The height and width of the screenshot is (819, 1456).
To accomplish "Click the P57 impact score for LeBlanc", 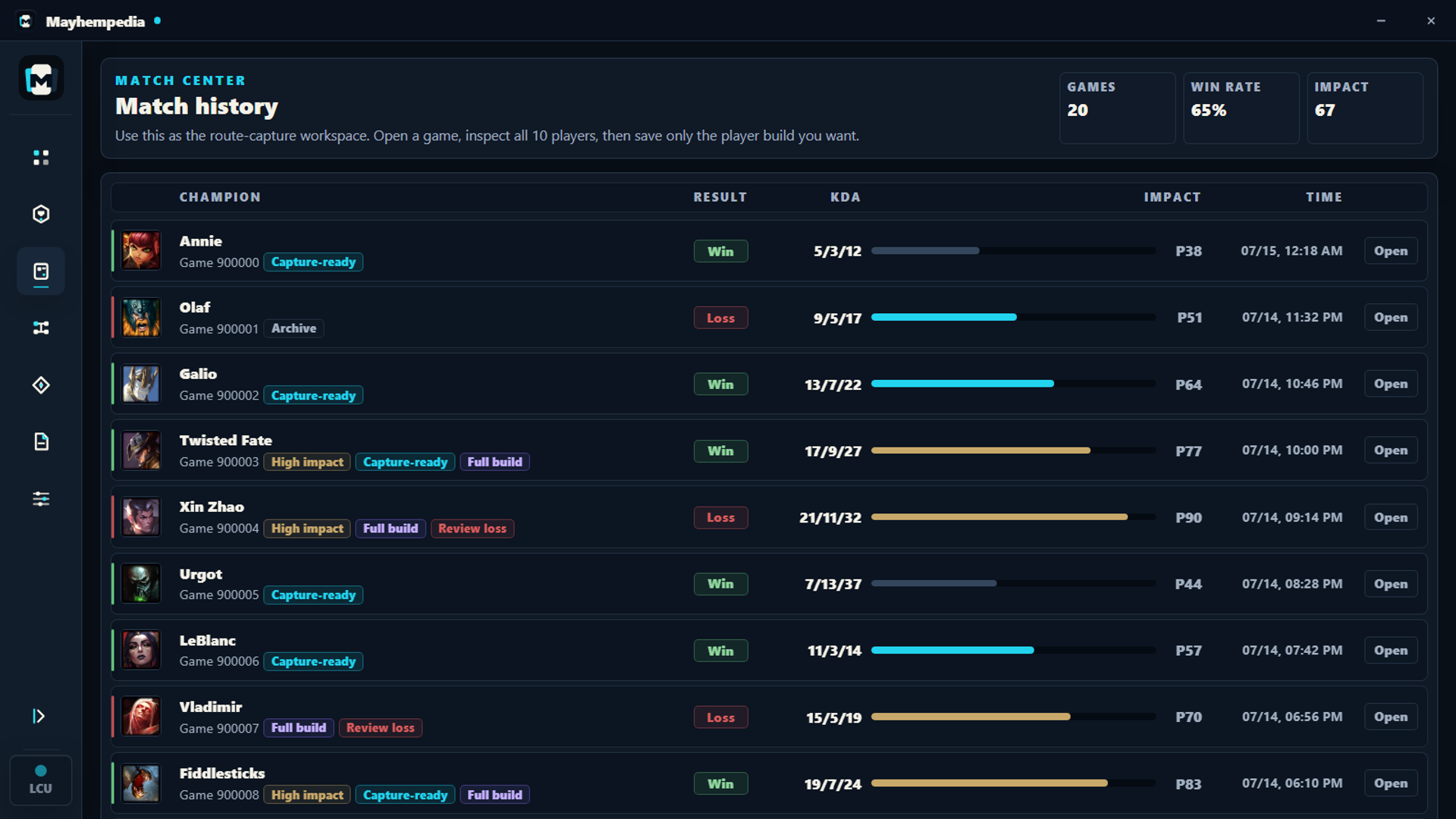I will 1188,651.
